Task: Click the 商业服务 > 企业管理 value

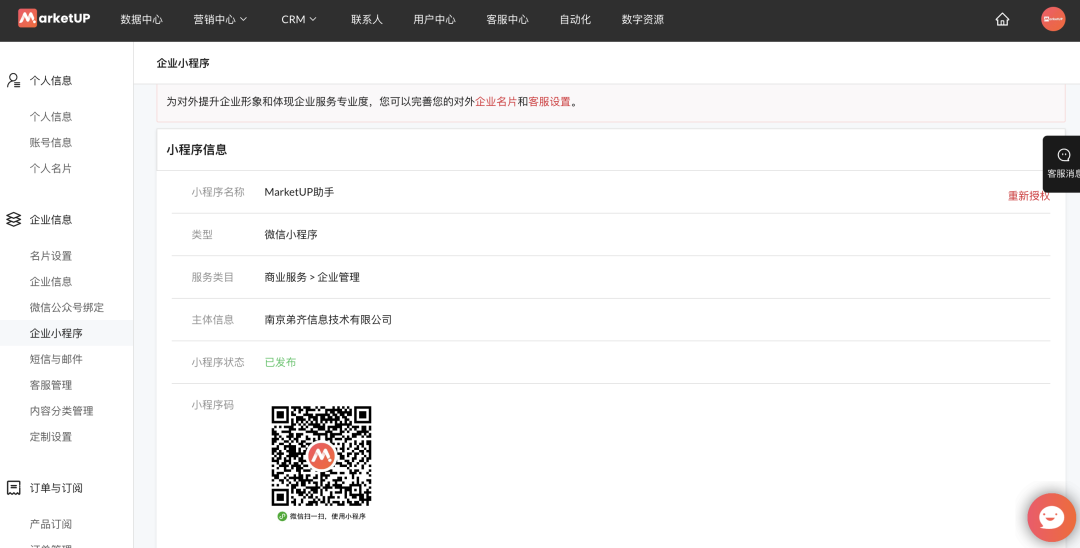Action: (312, 277)
